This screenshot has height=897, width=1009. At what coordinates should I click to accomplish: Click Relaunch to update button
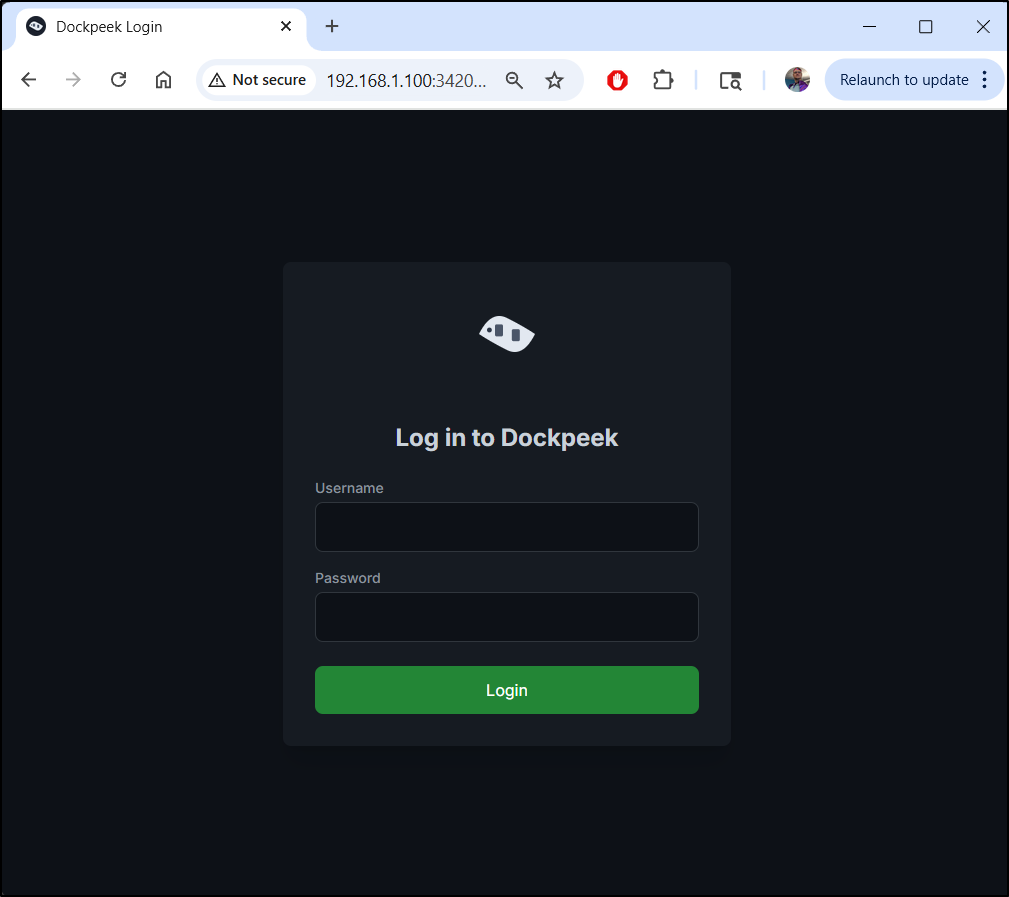[x=903, y=80]
